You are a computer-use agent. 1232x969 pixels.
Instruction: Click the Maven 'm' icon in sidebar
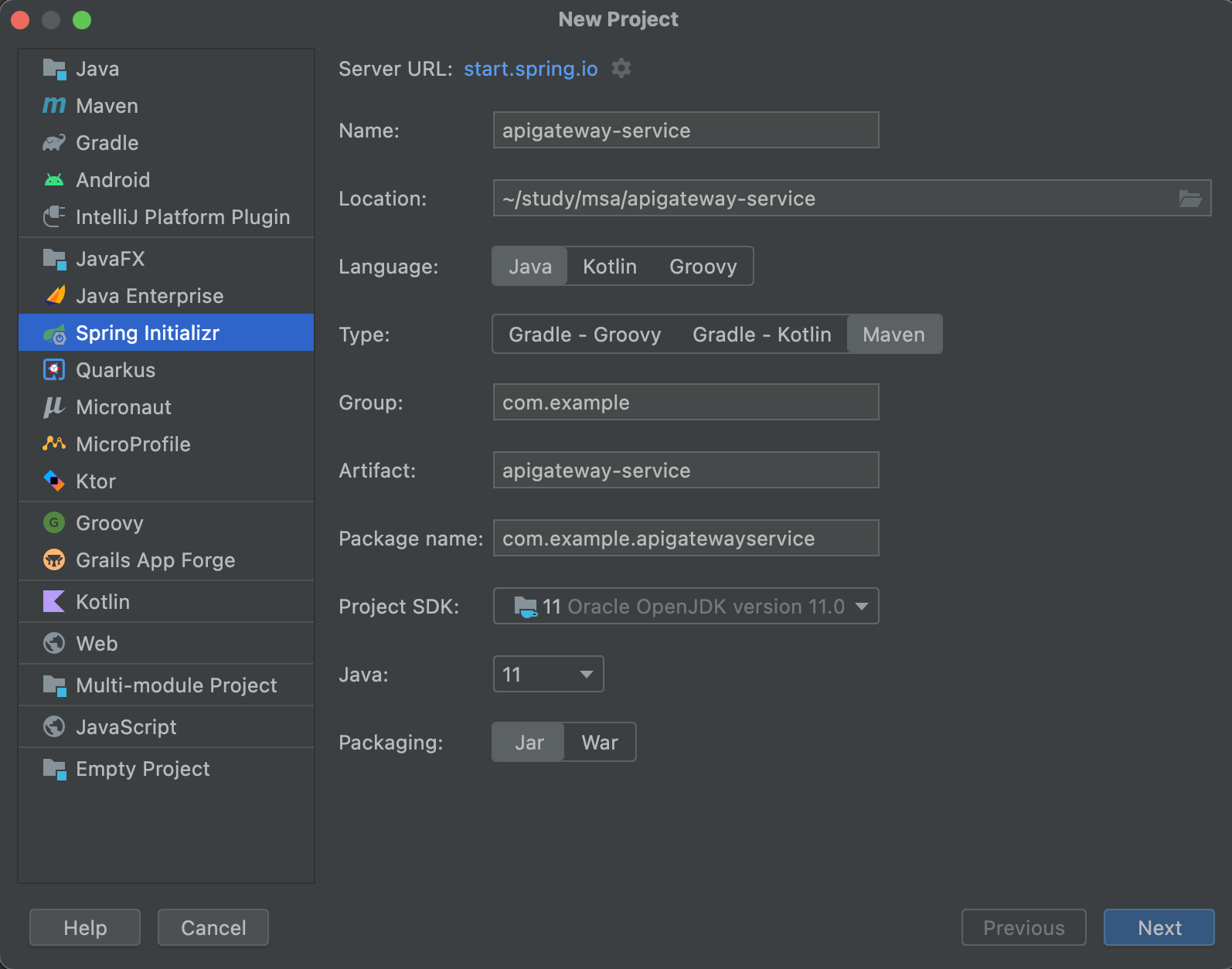point(54,106)
